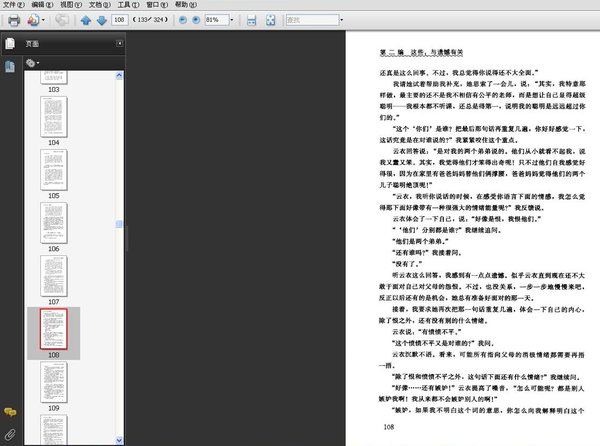Click the thumbnail panel scroll up arrow

119,75
